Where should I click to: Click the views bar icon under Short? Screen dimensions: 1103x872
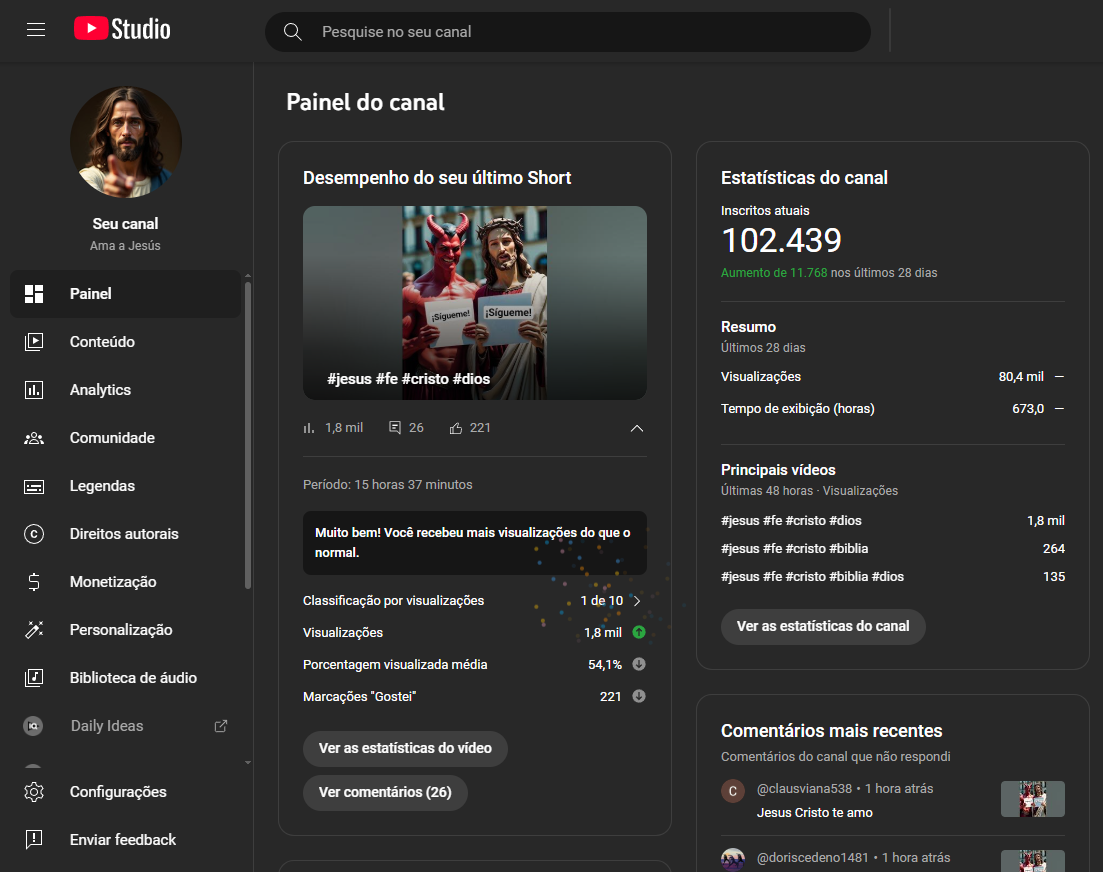click(x=309, y=428)
